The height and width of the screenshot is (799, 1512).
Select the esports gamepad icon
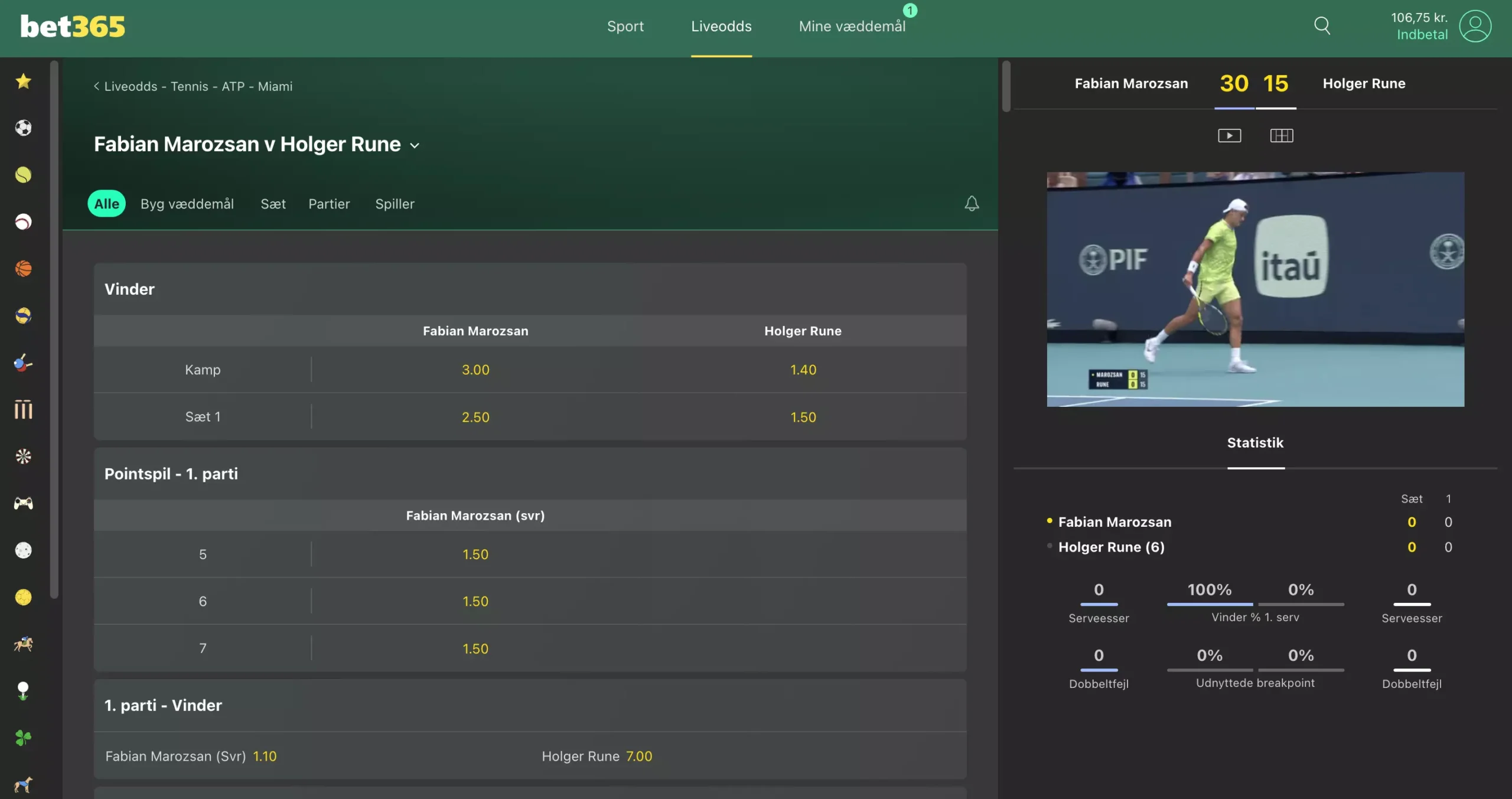coord(24,503)
